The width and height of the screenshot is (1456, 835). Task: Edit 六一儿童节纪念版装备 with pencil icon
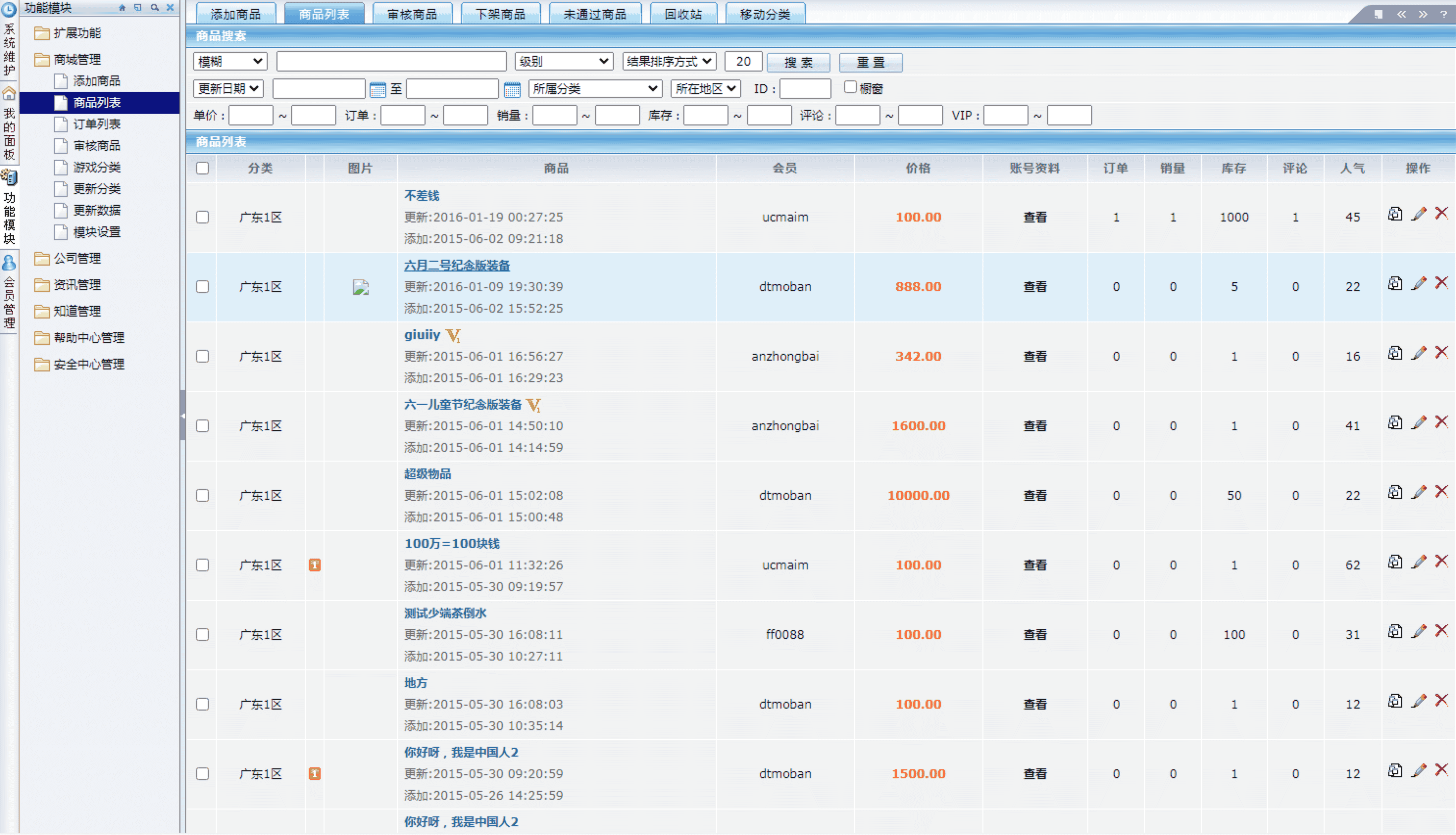[1419, 423]
